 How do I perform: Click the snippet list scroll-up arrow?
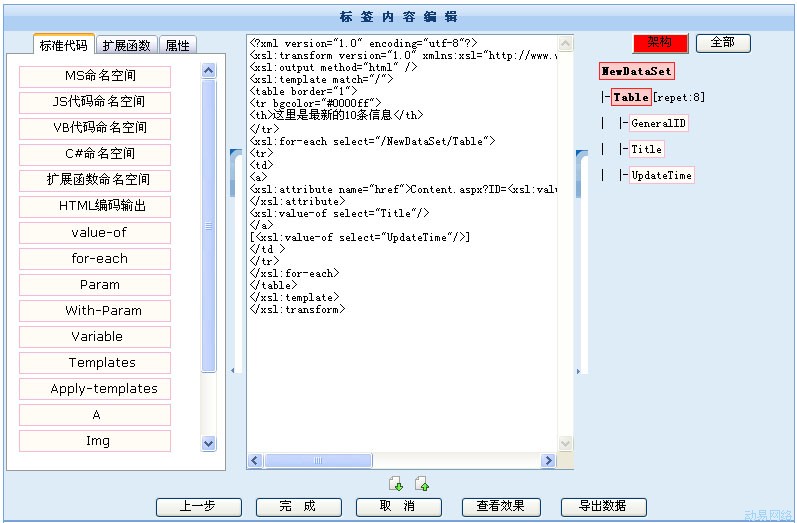coord(208,71)
